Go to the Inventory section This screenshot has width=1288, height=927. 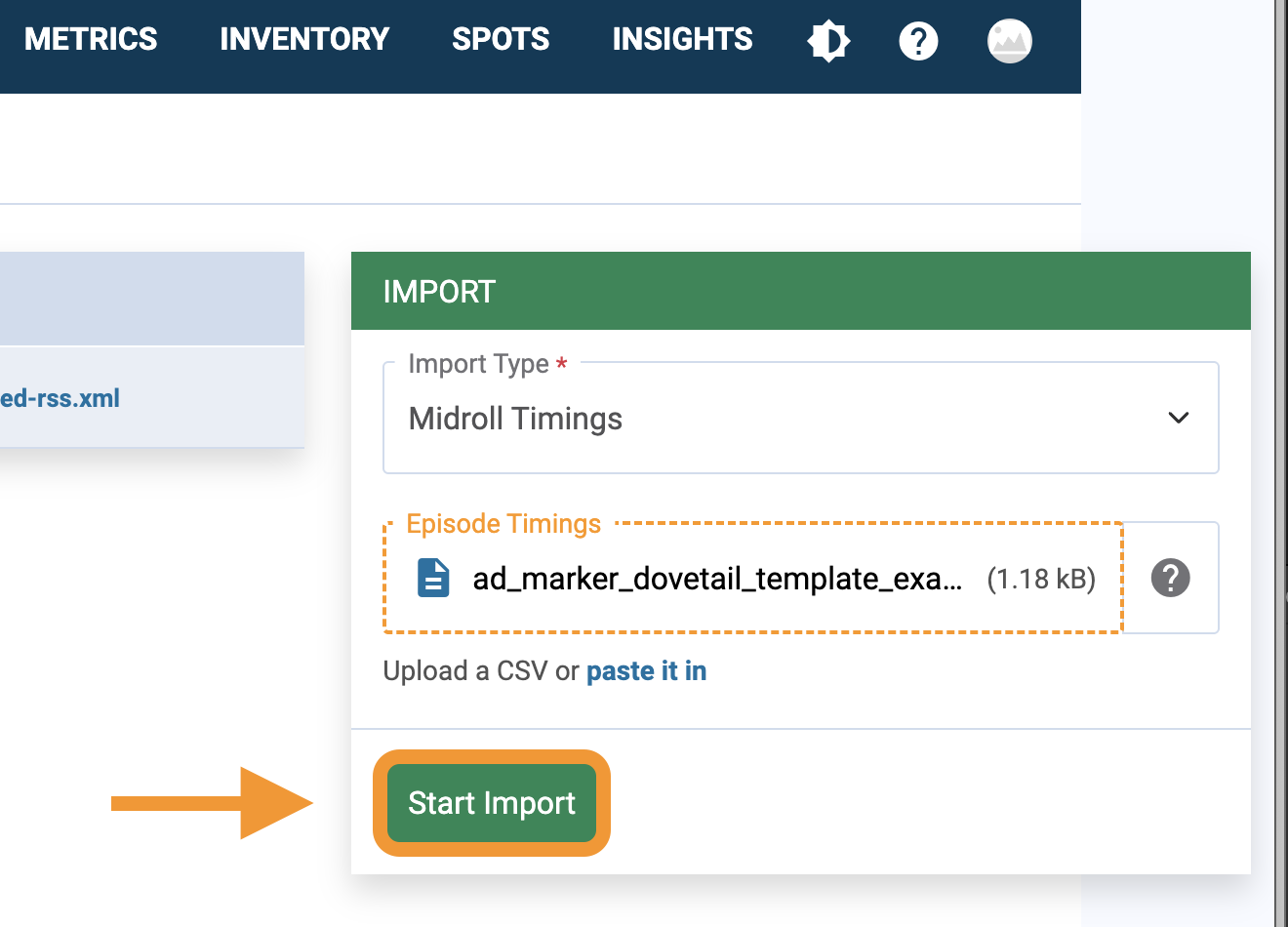pyautogui.click(x=304, y=39)
